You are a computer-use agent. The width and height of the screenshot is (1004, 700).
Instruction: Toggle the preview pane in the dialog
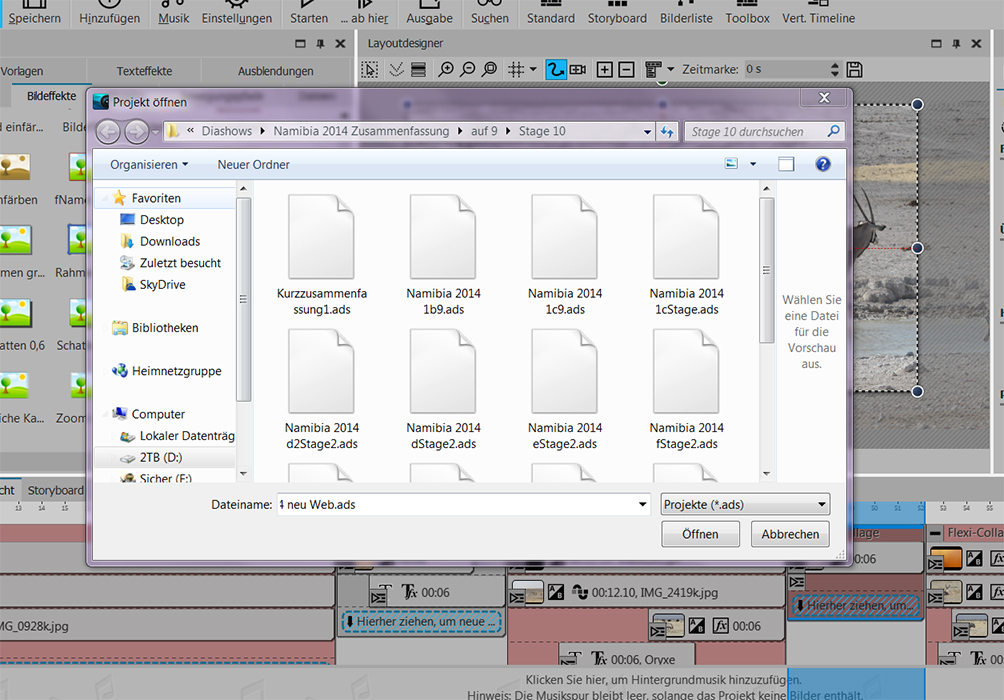point(786,164)
